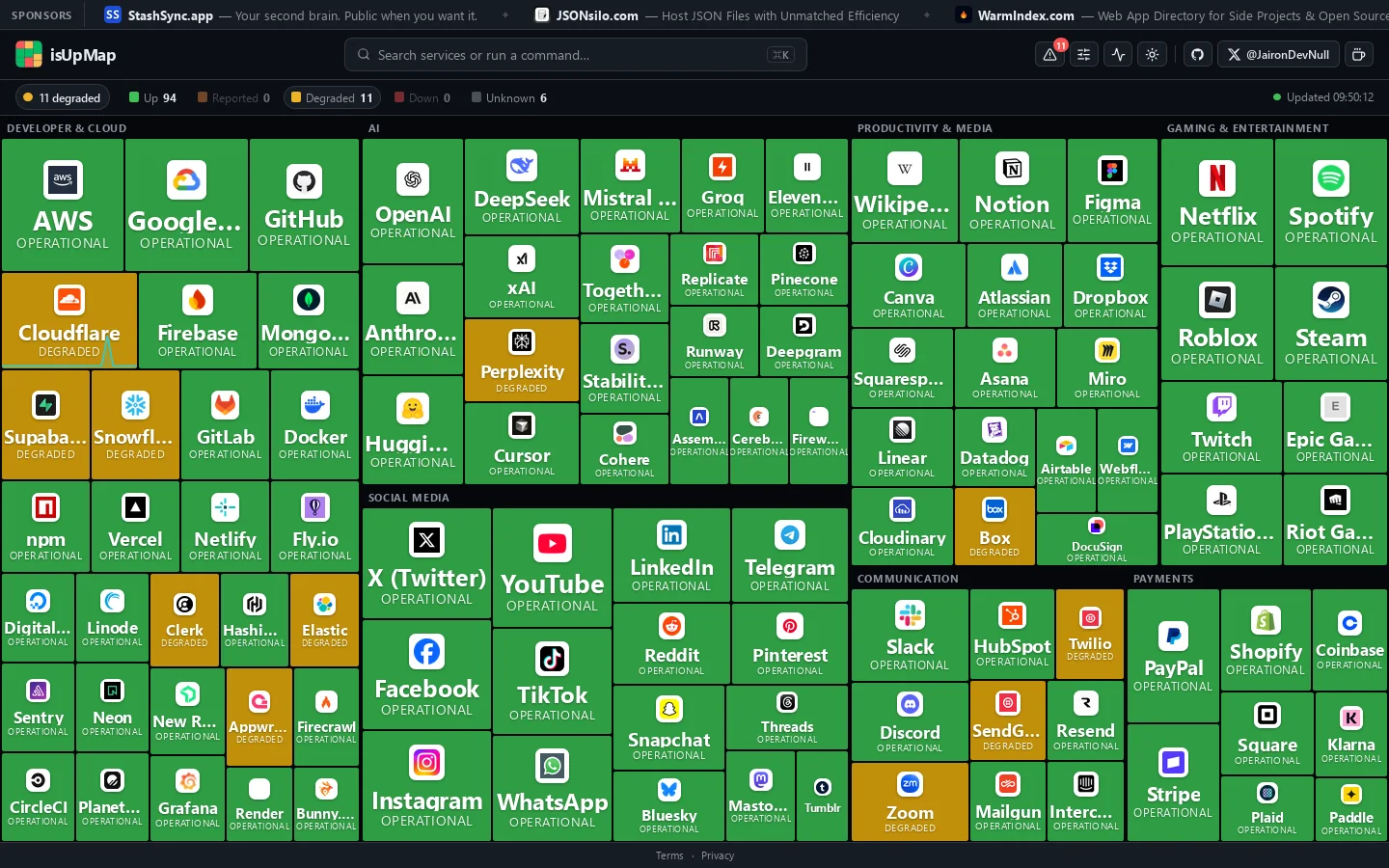
Task: Click the 11 degraded summary chip
Action: (62, 97)
